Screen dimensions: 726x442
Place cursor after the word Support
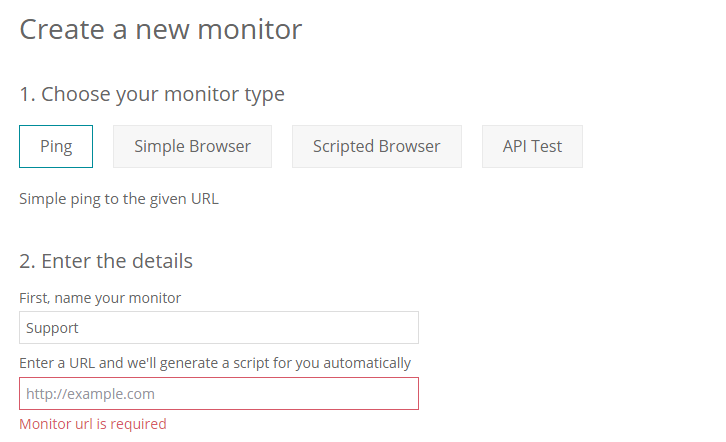[x=80, y=328]
